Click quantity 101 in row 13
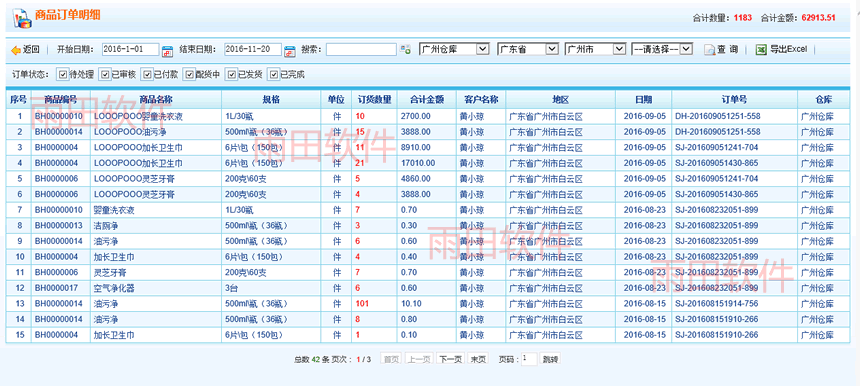Viewport: 860px width, 386px height. point(362,304)
